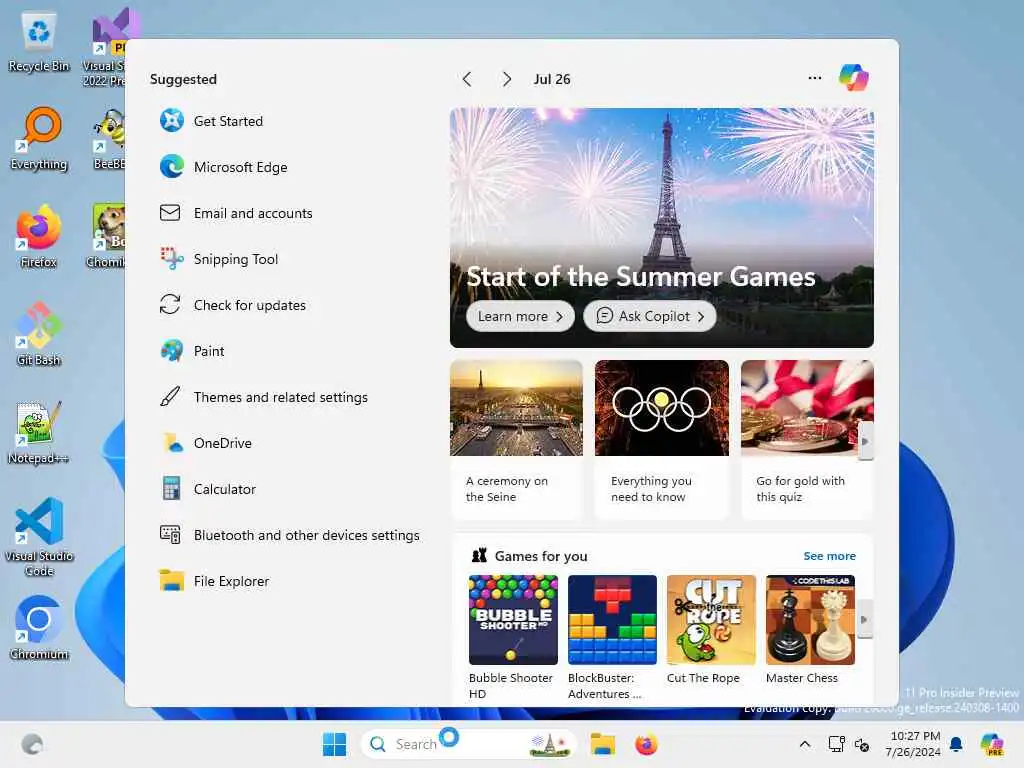Open Master Chess game
The image size is (1024, 768).
(810, 630)
